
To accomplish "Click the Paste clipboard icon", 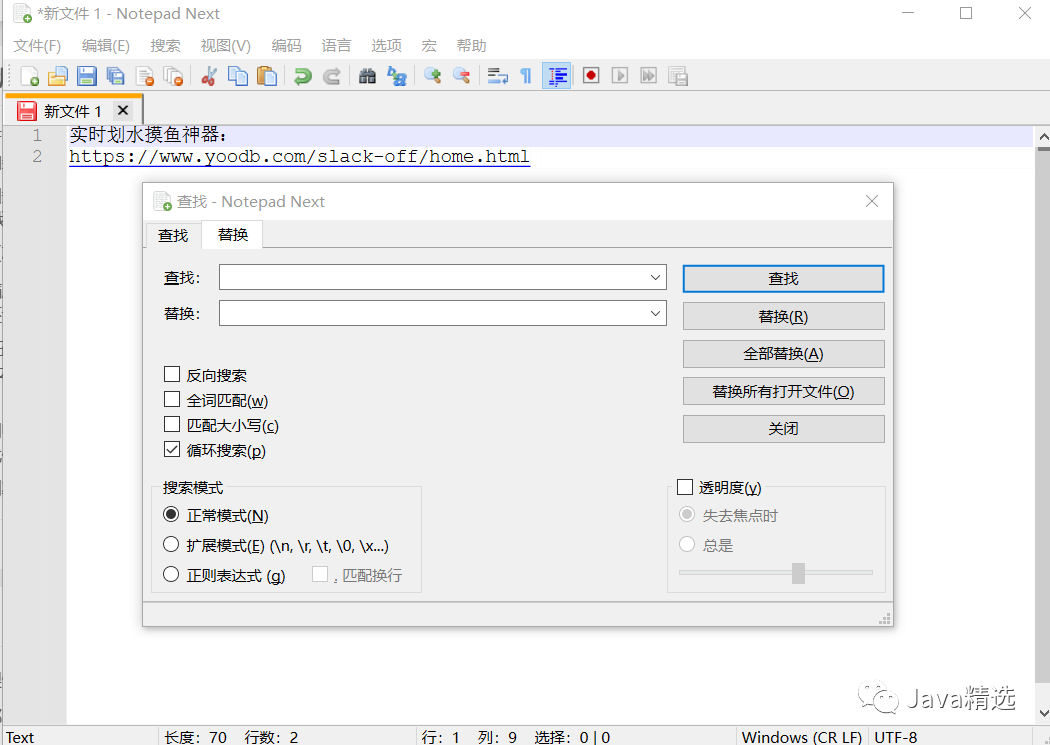I will click(267, 76).
